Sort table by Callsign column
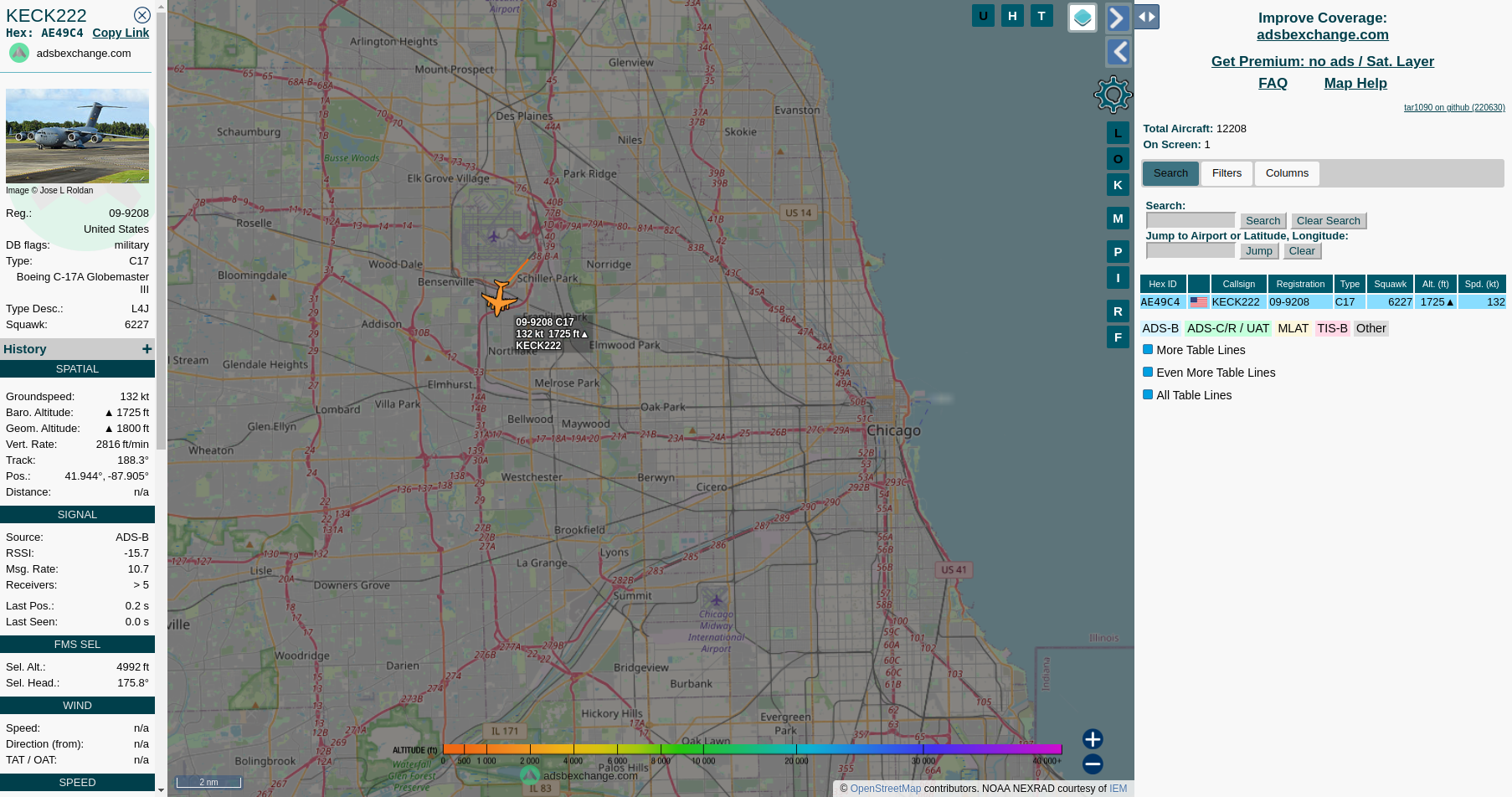1512x797 pixels. [1239, 284]
